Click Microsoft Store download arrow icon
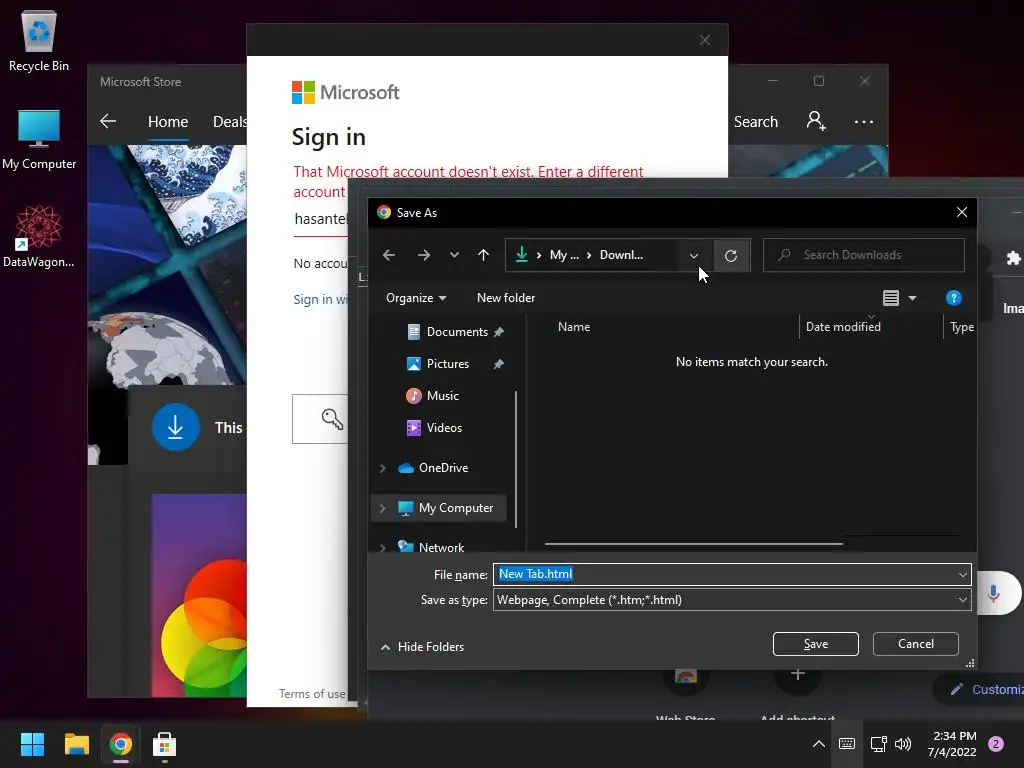This screenshot has width=1024, height=768. [x=176, y=428]
